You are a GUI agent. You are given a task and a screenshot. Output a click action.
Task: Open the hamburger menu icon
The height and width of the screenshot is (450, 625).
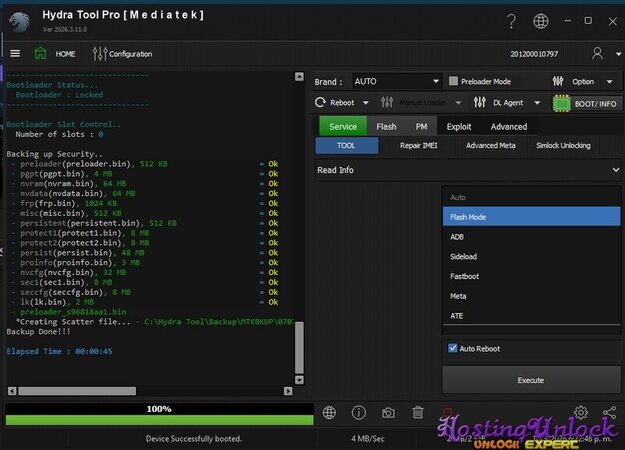pyautogui.click(x=15, y=53)
